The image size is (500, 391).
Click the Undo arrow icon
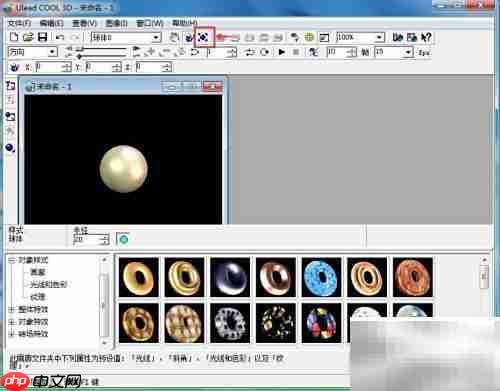pyautogui.click(x=60, y=37)
